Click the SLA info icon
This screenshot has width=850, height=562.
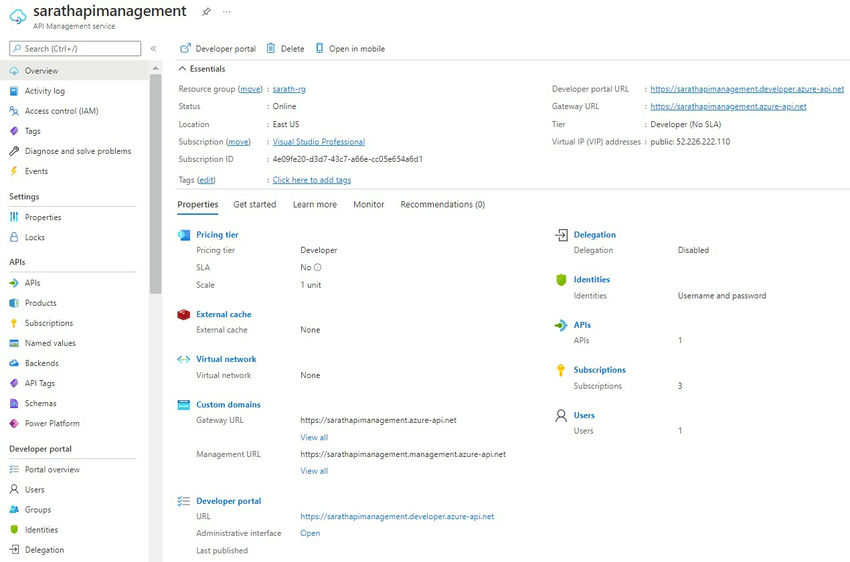(x=318, y=268)
